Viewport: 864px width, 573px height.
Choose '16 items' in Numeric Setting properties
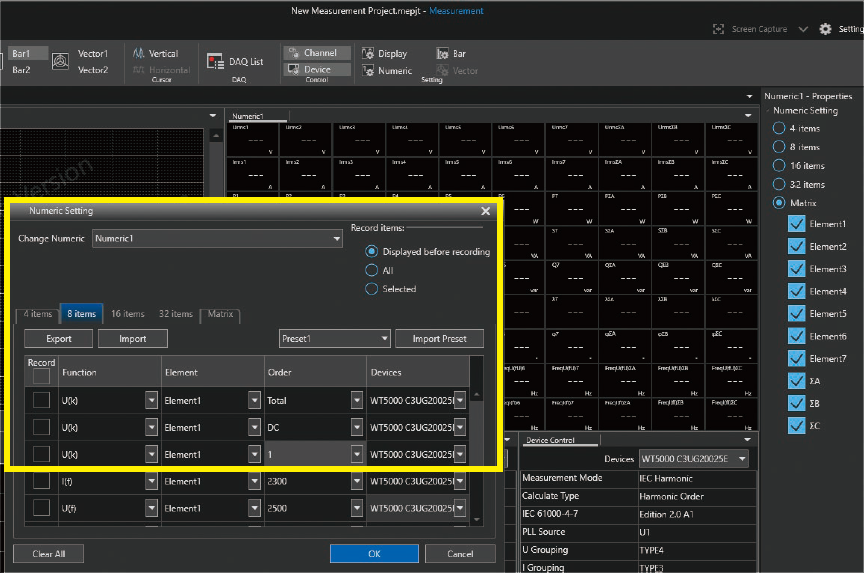pyautogui.click(x=779, y=165)
